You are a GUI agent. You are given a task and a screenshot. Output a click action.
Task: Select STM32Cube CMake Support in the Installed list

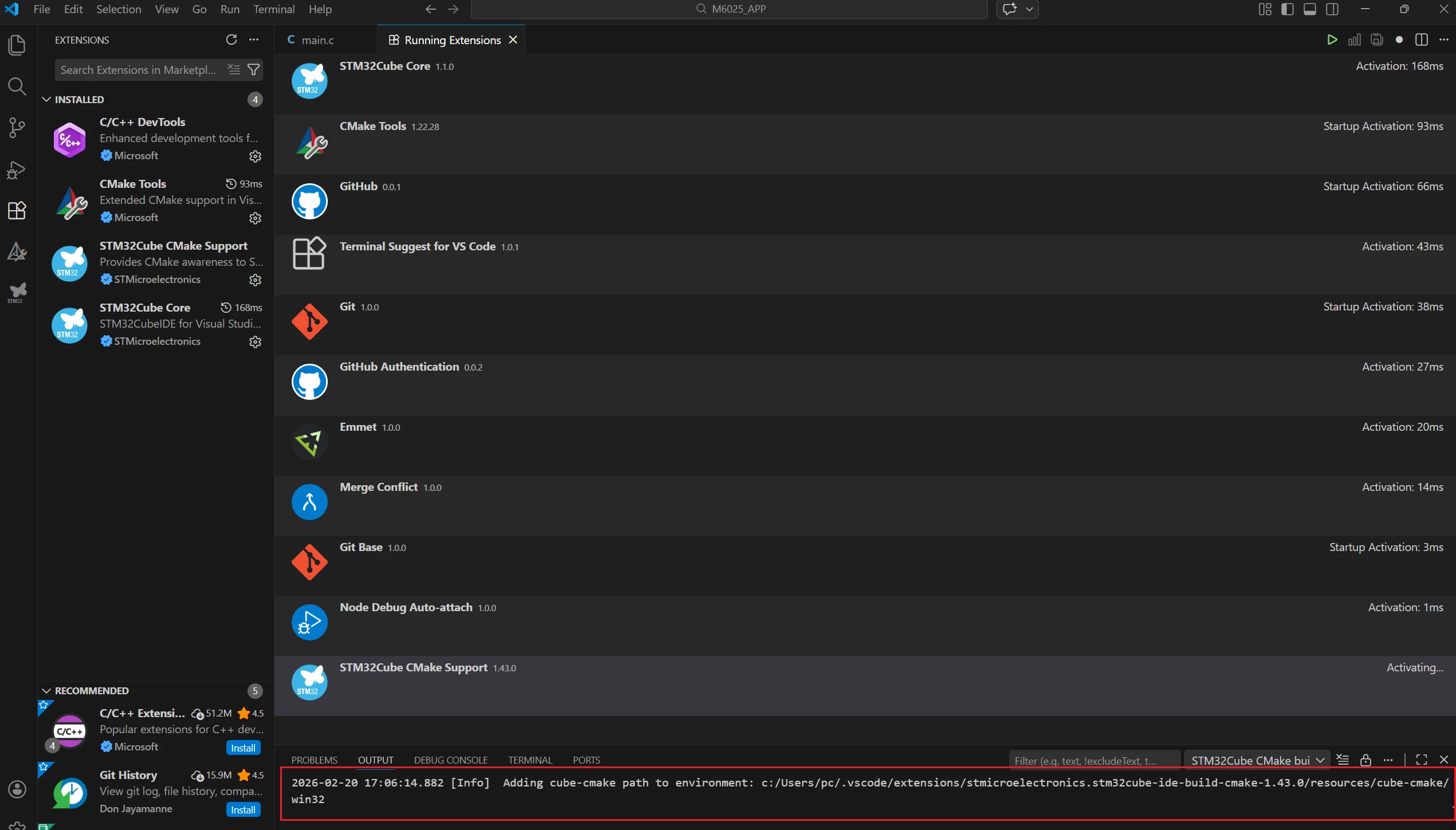point(155,263)
